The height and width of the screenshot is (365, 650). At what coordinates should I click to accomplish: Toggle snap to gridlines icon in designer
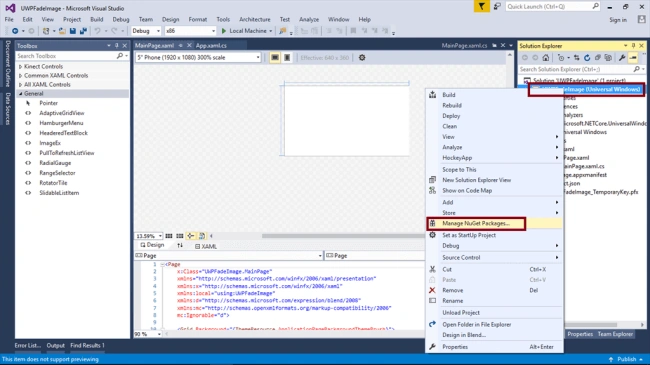click(179, 236)
